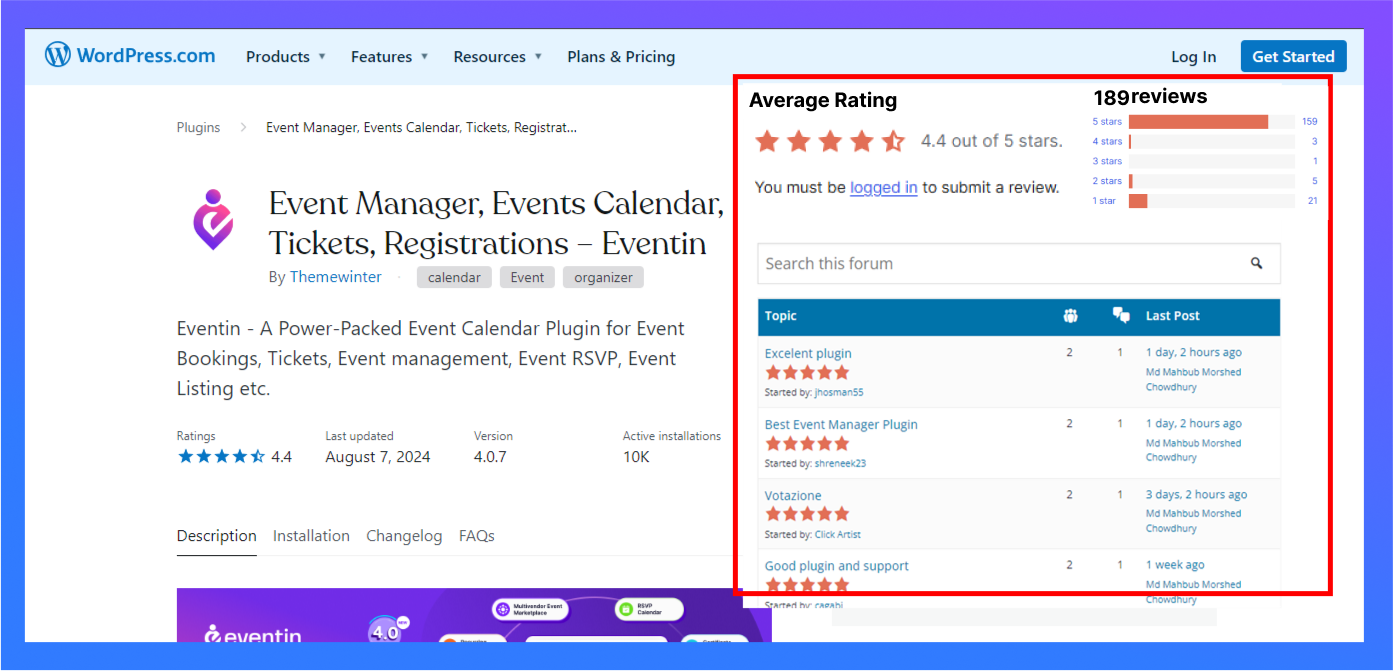Click the August 7, 2024 last updated date
This screenshot has height=671, width=1393.
pos(378,457)
